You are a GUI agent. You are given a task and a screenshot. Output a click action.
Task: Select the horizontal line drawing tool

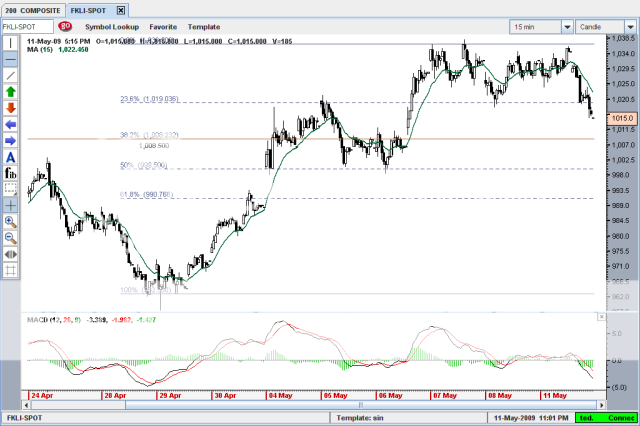11,59
